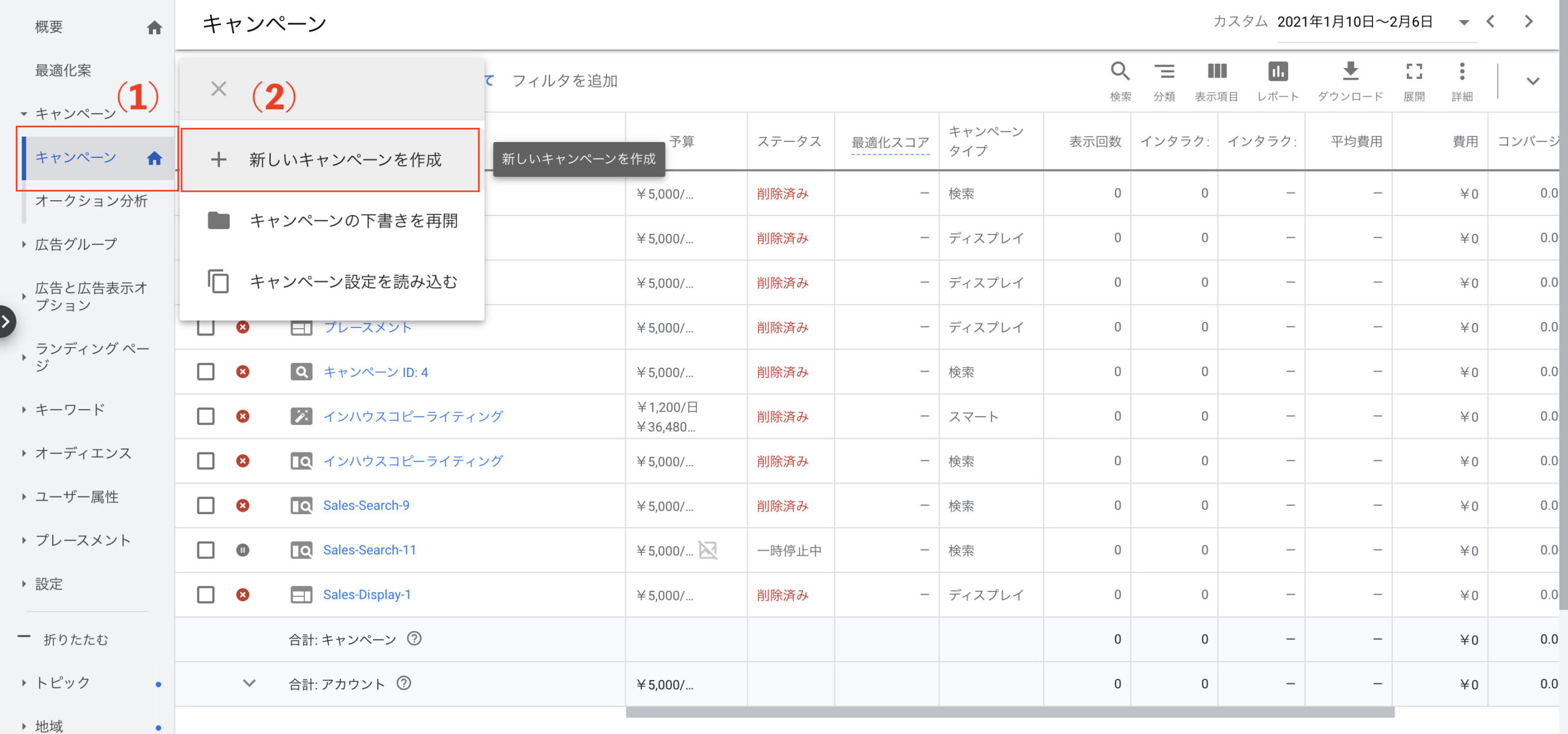Expand the 広告グループ sidebar section
This screenshot has height=734, width=1568.
(x=24, y=244)
